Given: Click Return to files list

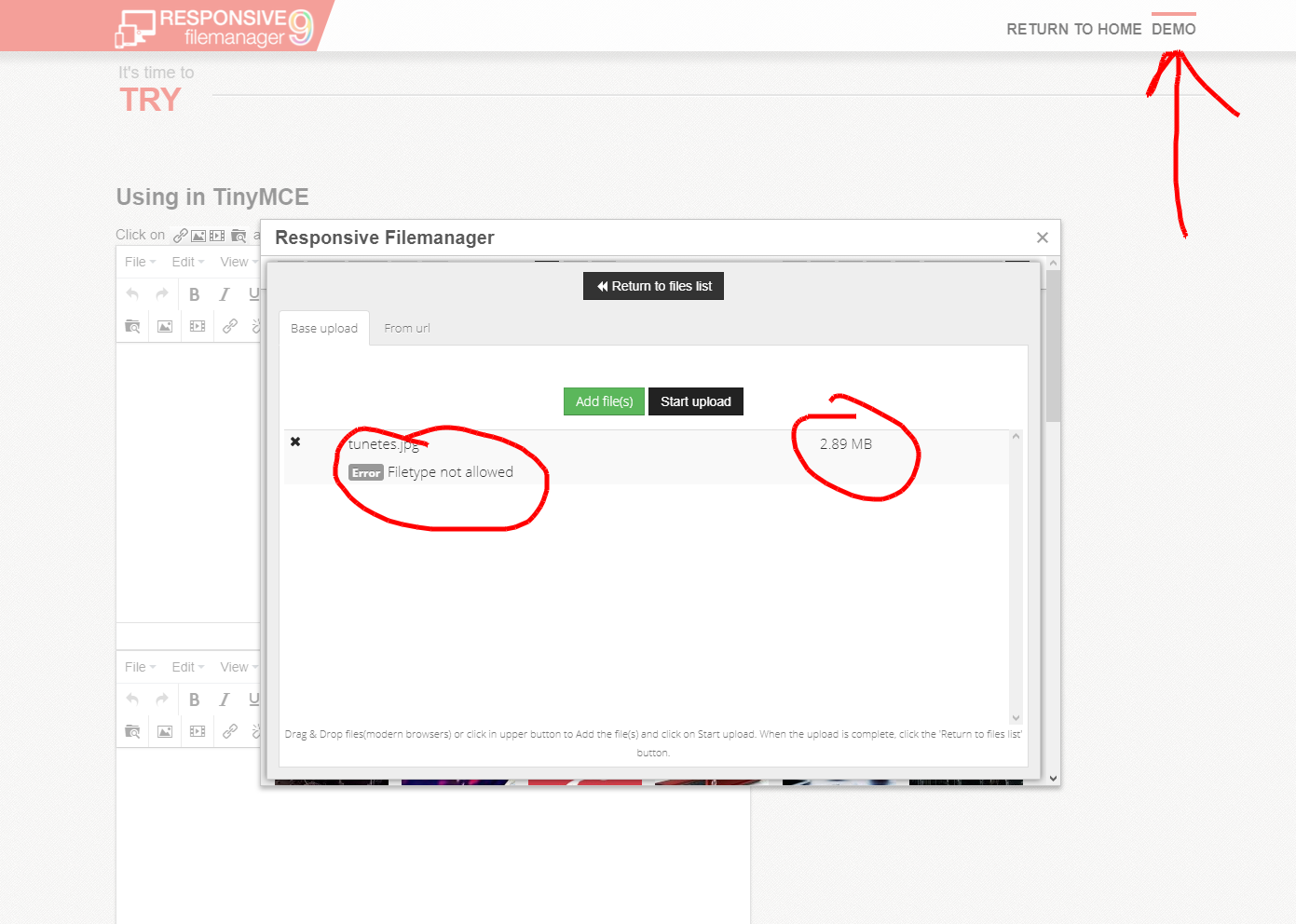Looking at the screenshot, I should tap(653, 285).
